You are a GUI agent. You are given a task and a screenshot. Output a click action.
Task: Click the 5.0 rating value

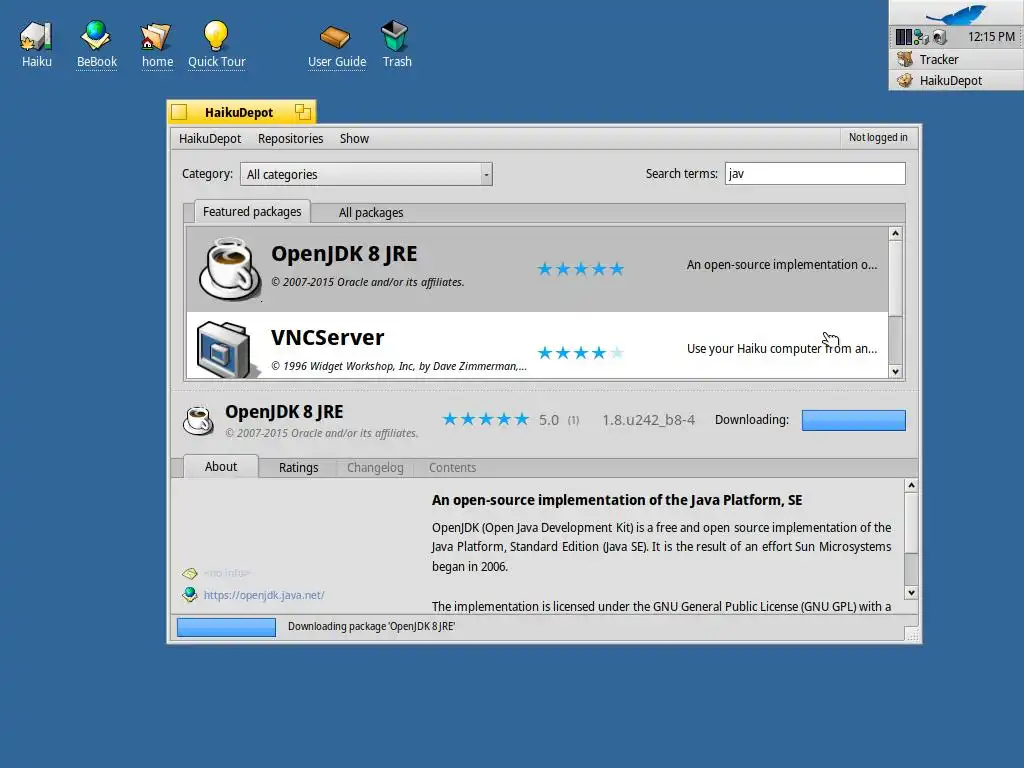point(549,420)
